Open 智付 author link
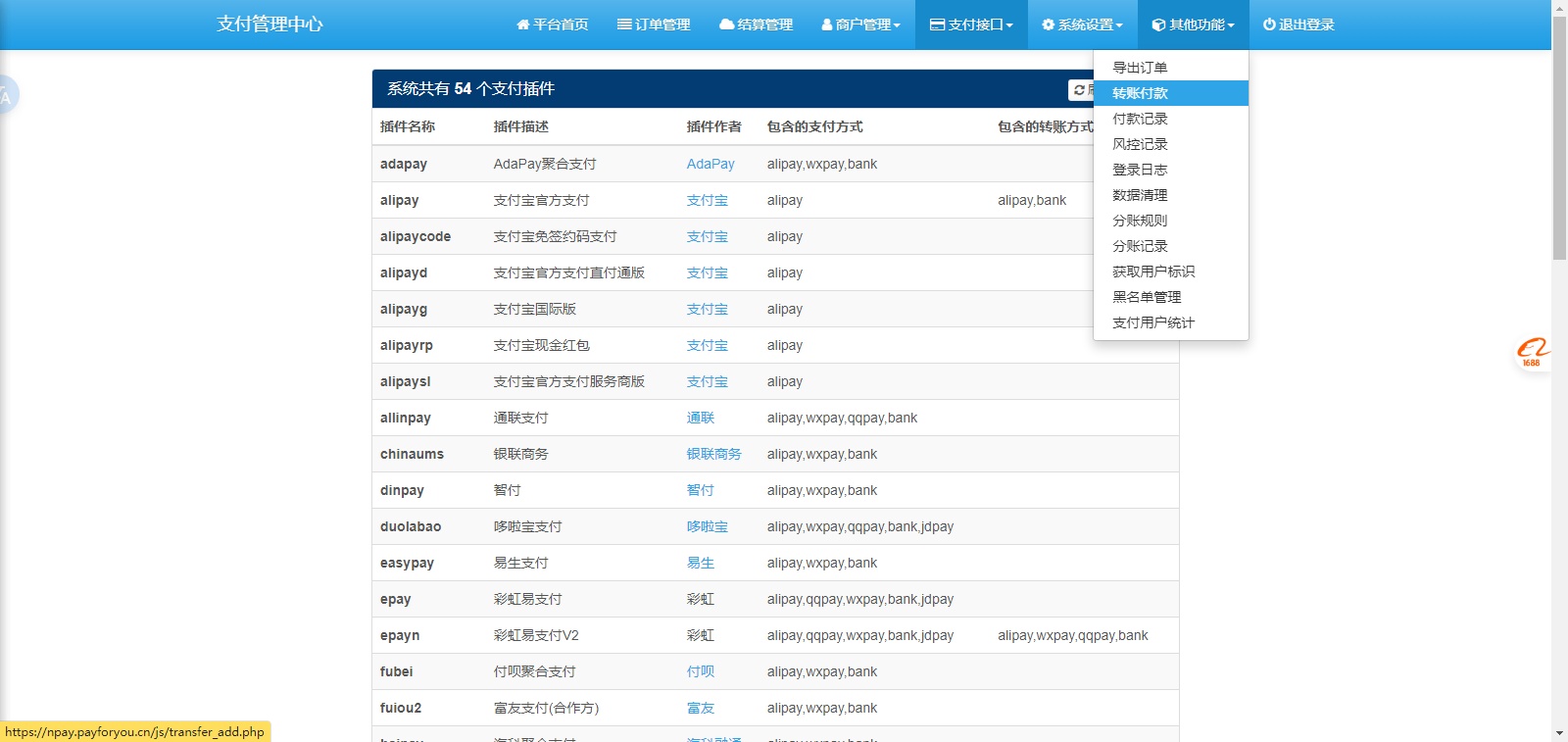The height and width of the screenshot is (742, 1568). [701, 490]
